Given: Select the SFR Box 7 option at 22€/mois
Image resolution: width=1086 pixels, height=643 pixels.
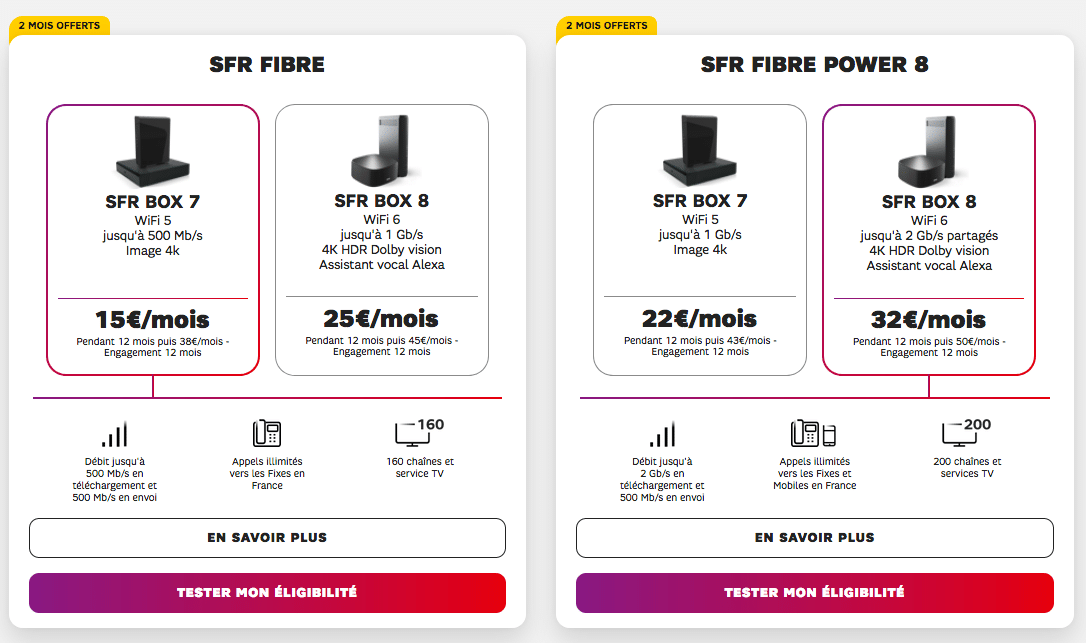Looking at the screenshot, I should point(700,240).
